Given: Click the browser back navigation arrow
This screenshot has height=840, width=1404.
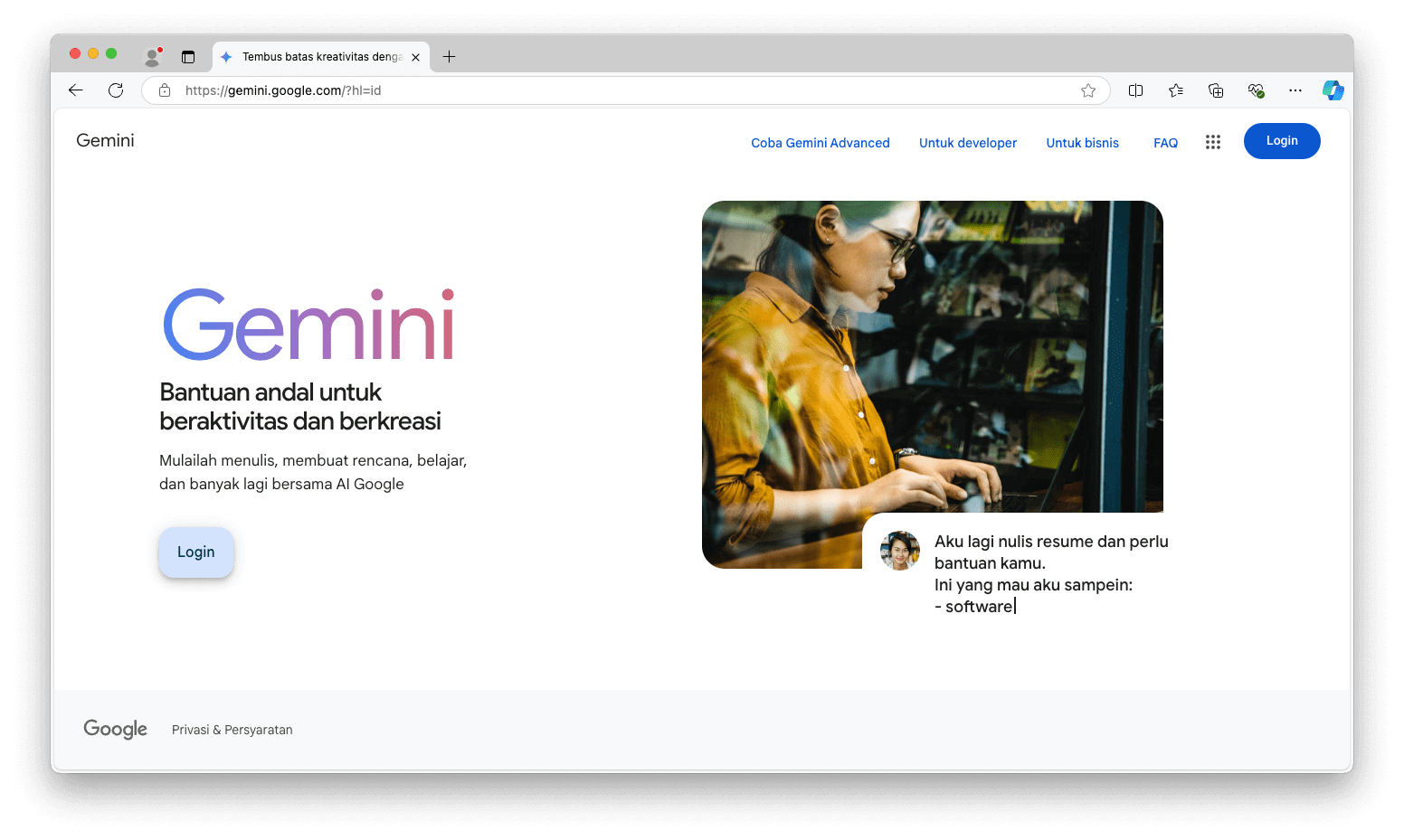Looking at the screenshot, I should coord(75,90).
